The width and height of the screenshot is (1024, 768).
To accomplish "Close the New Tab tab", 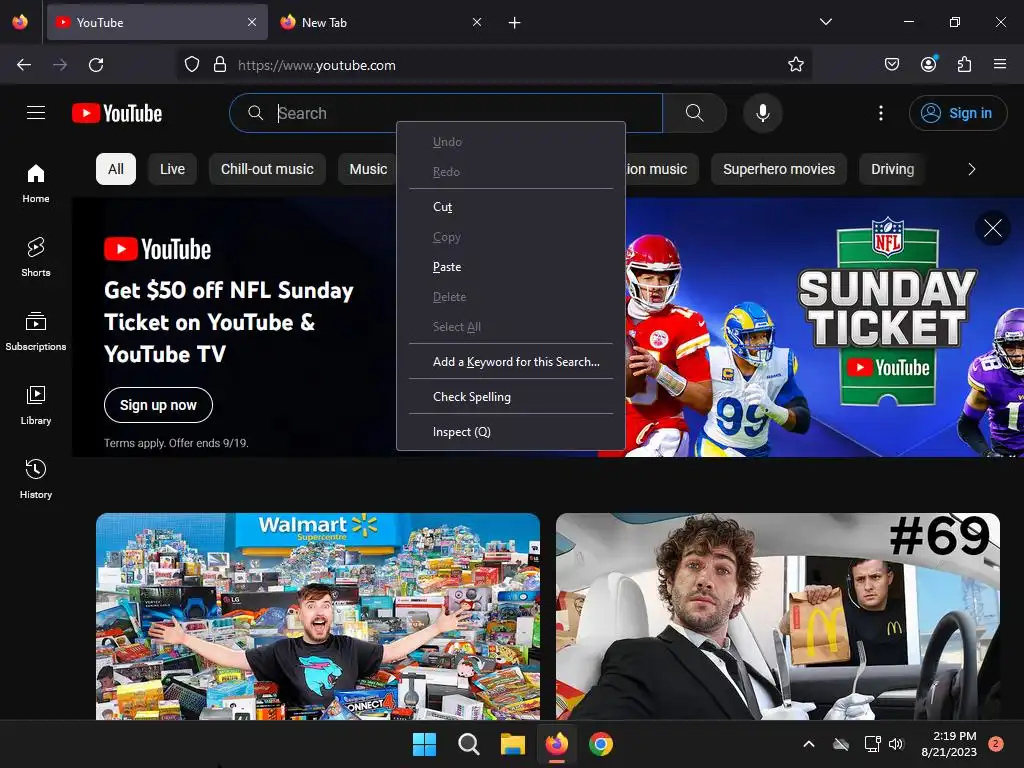I will (x=477, y=23).
